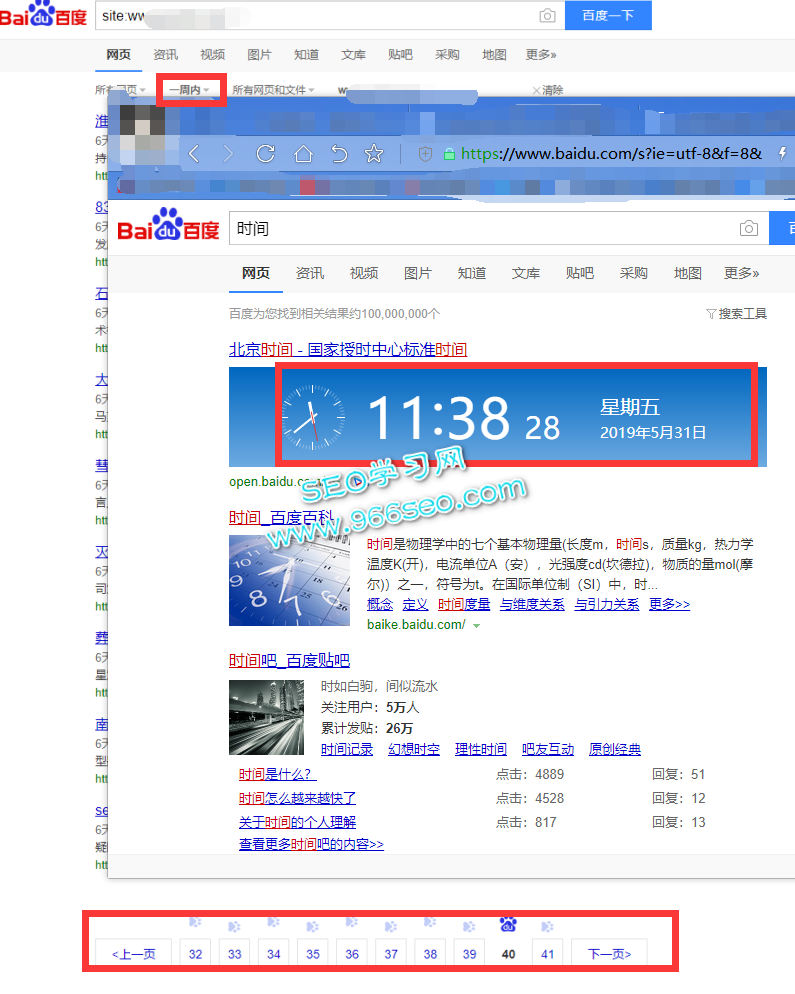This screenshot has height=994, width=795.
Task: Go to previous page with <上一页
Action: [133, 953]
